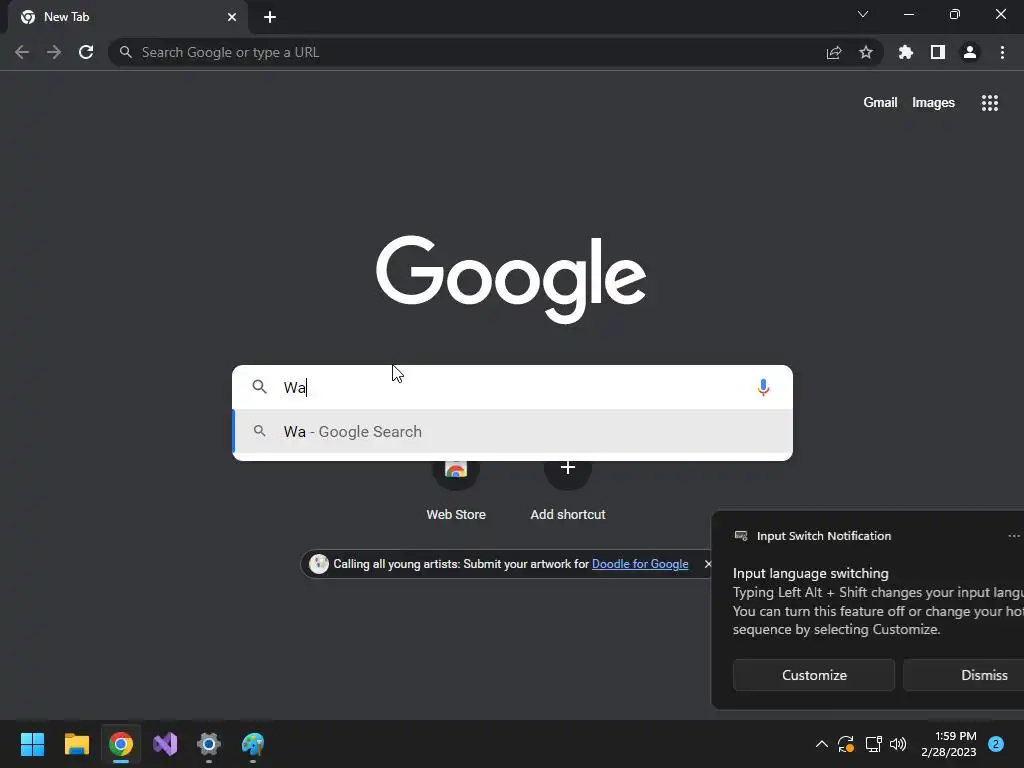Click inside the Google search box
This screenshot has height=768, width=1024.
[x=513, y=387]
